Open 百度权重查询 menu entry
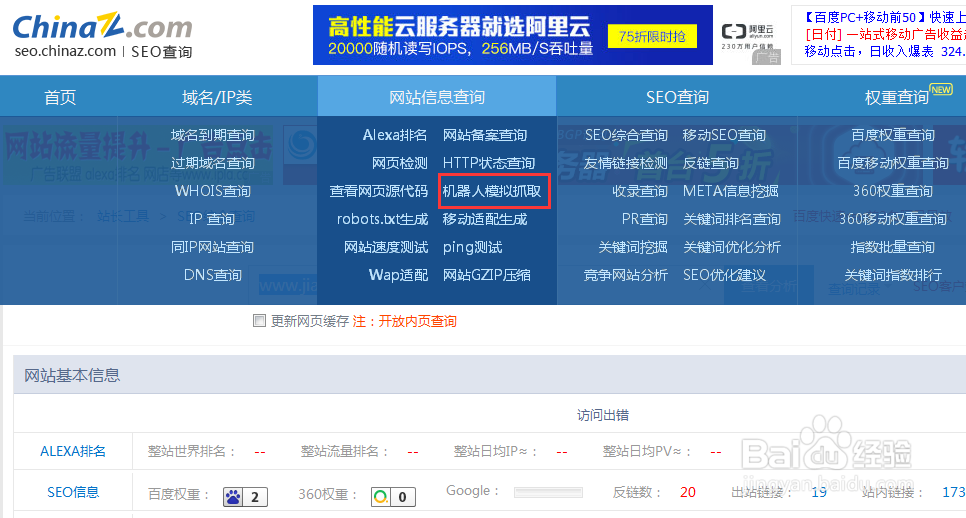The height and width of the screenshot is (518, 966). coord(893,135)
